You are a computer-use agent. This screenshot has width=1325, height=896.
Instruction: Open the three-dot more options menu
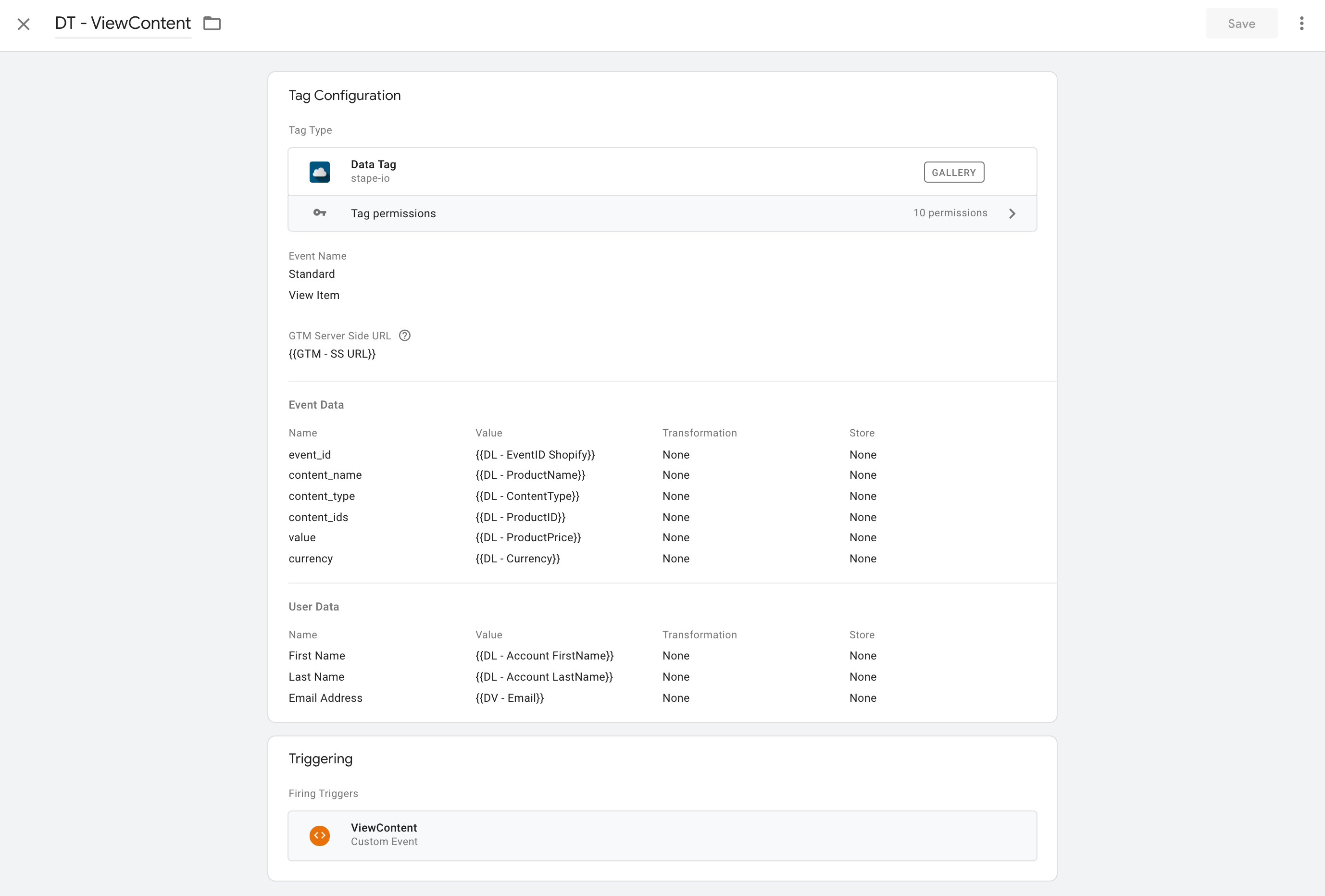[1301, 24]
